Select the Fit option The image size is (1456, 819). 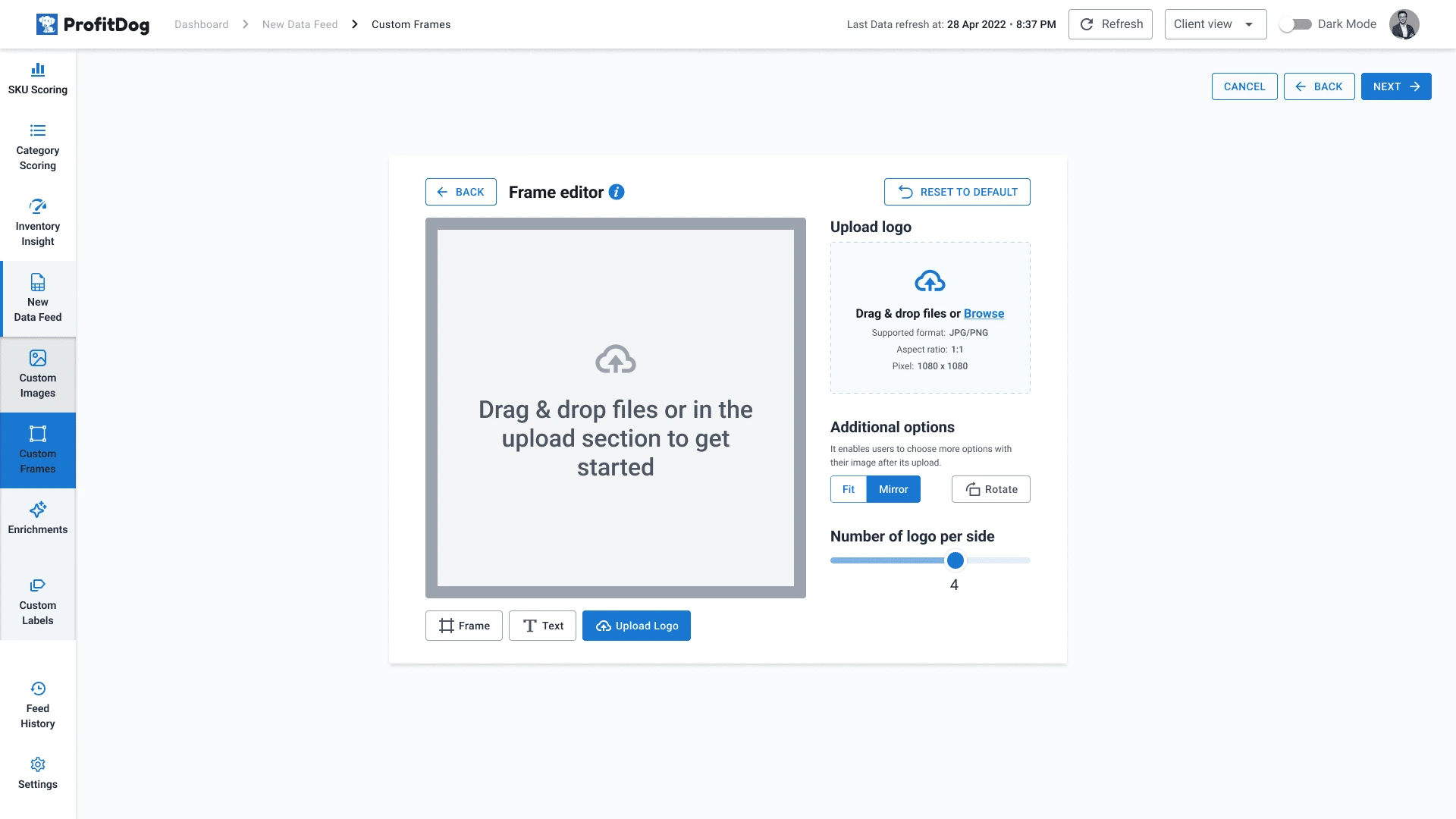coord(848,489)
